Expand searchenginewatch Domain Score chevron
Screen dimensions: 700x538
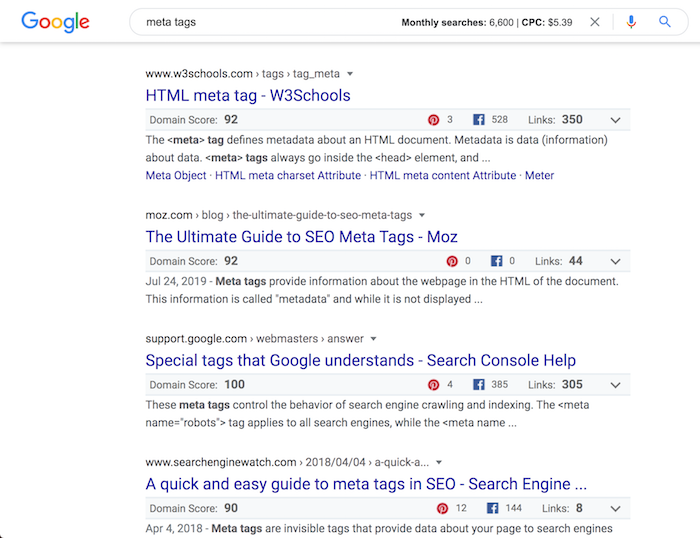(616, 509)
